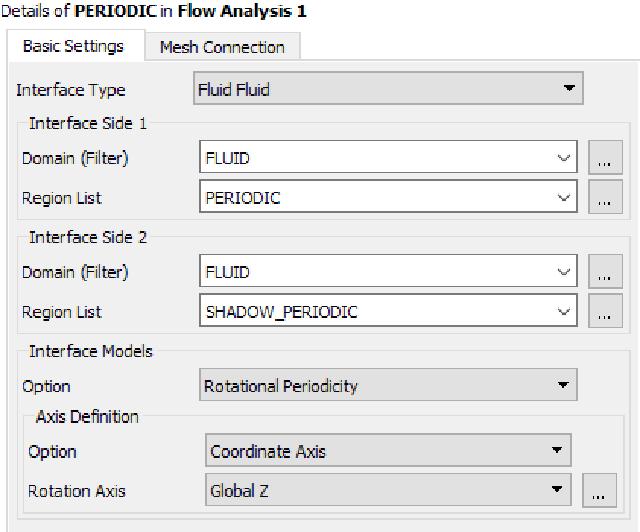This screenshot has height=532, width=640.
Task: Open the Interface Type dropdown
Action: click(387, 90)
